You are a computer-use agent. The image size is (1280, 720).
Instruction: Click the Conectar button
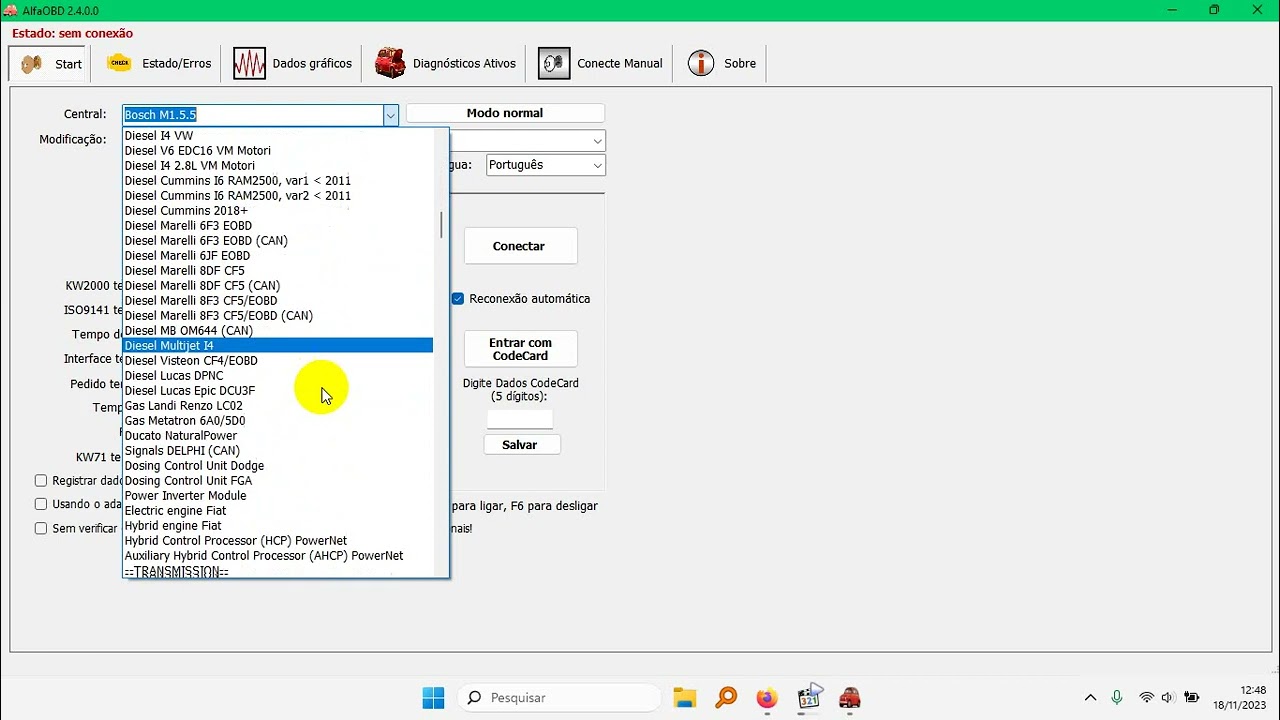coord(520,246)
